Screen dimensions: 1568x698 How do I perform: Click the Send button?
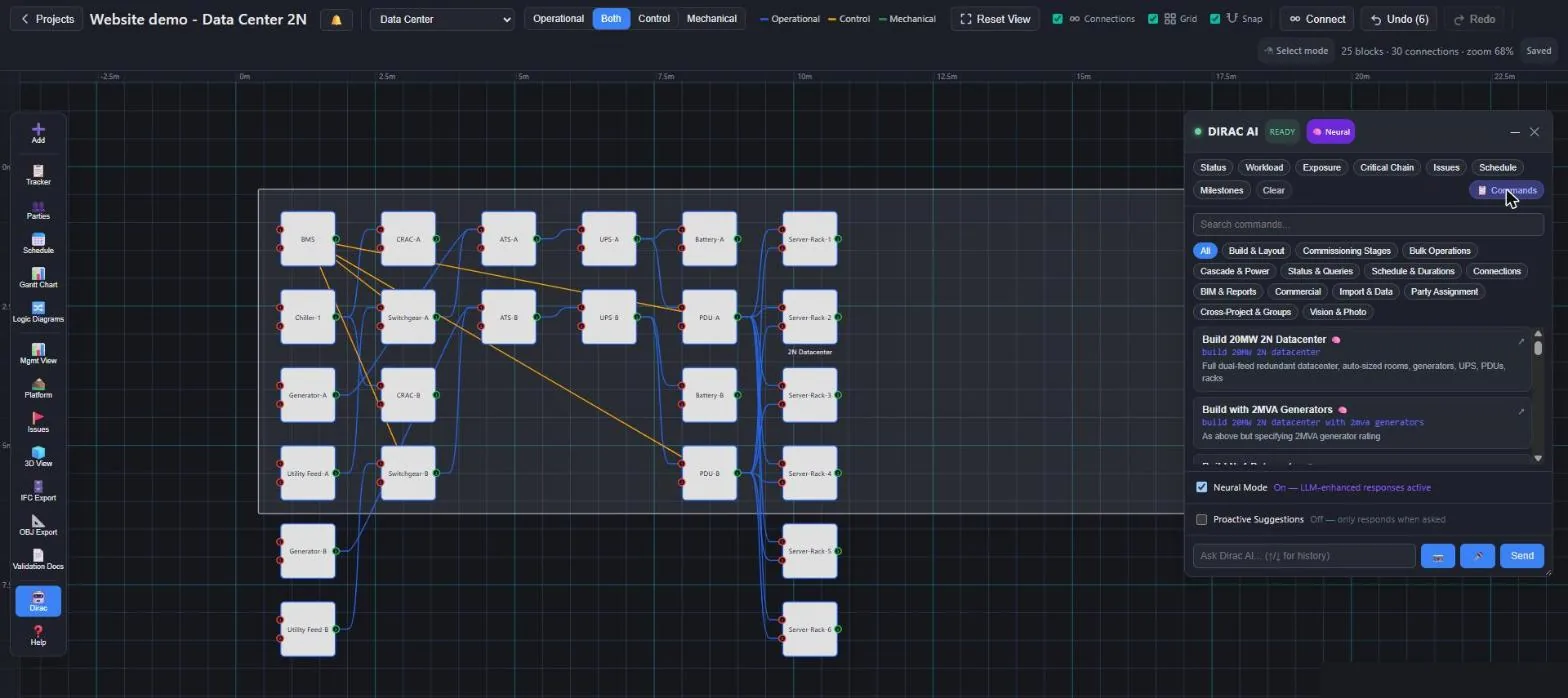coord(1522,556)
